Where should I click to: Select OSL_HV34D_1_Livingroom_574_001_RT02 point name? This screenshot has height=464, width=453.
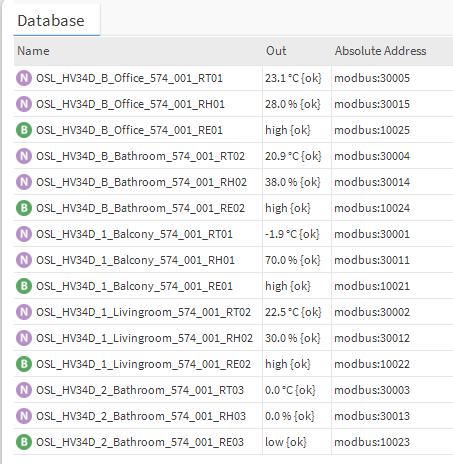click(143, 312)
